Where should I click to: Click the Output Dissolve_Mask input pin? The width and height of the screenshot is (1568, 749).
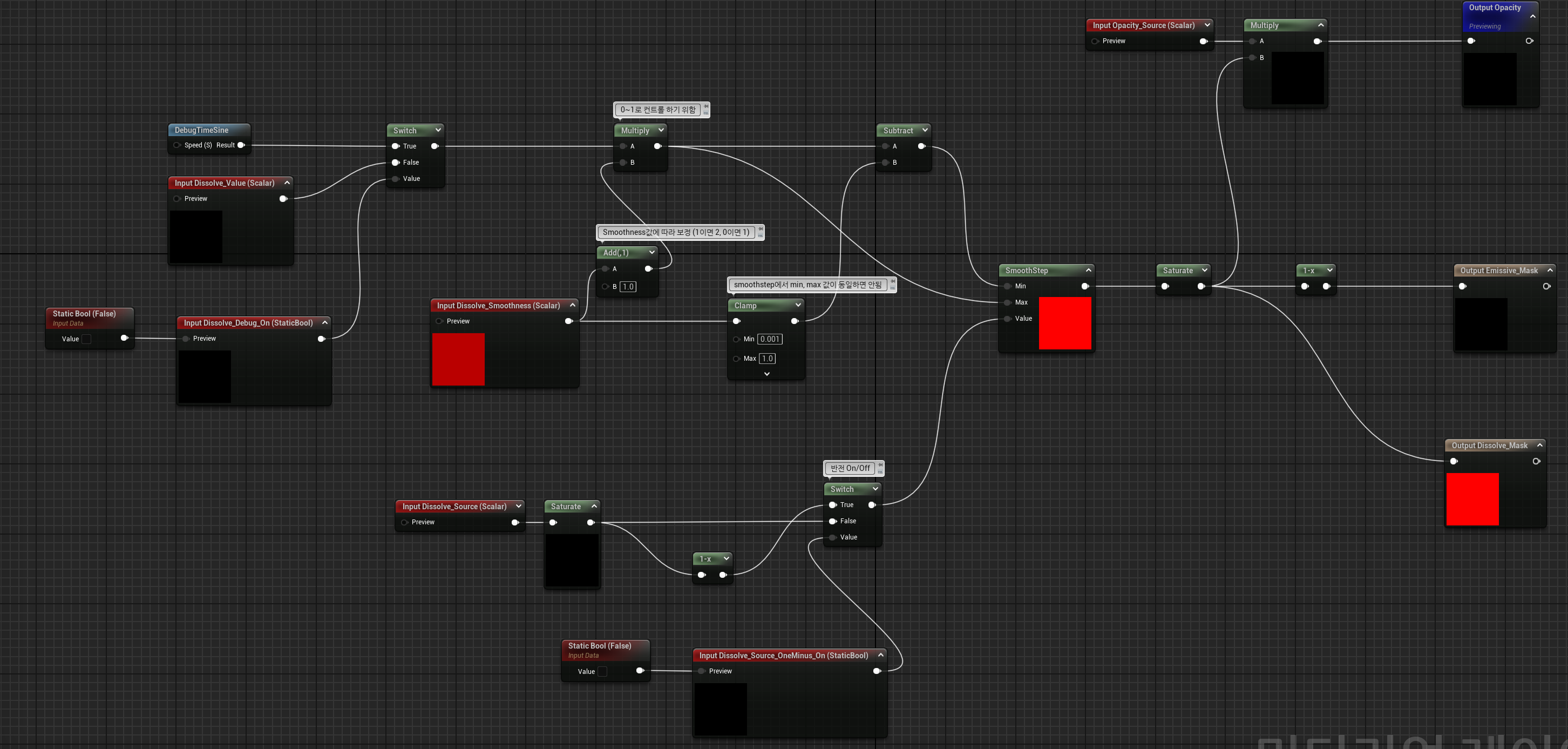click(x=1454, y=462)
